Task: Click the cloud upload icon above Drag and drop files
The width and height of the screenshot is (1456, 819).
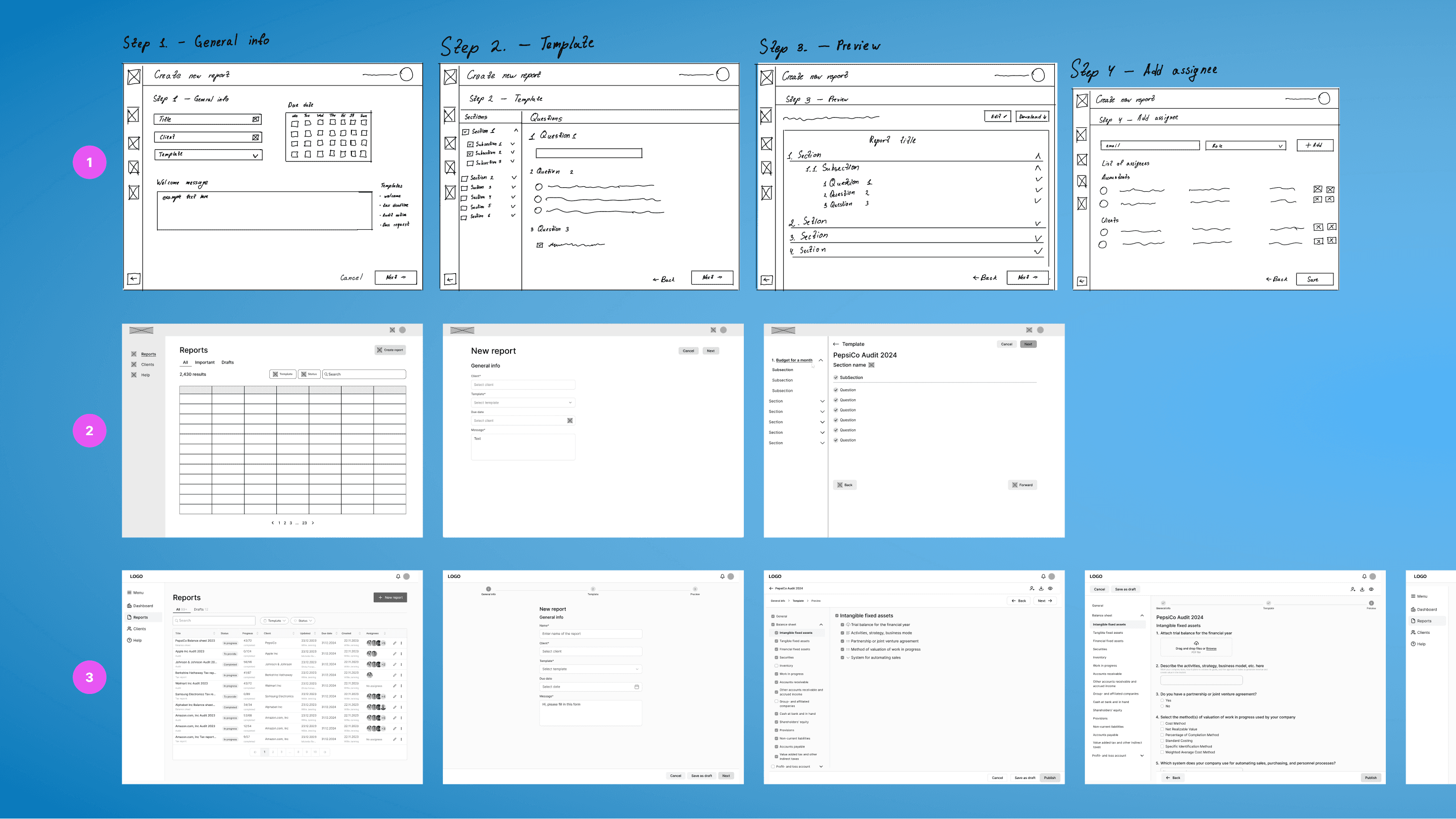Action: tap(1196, 643)
